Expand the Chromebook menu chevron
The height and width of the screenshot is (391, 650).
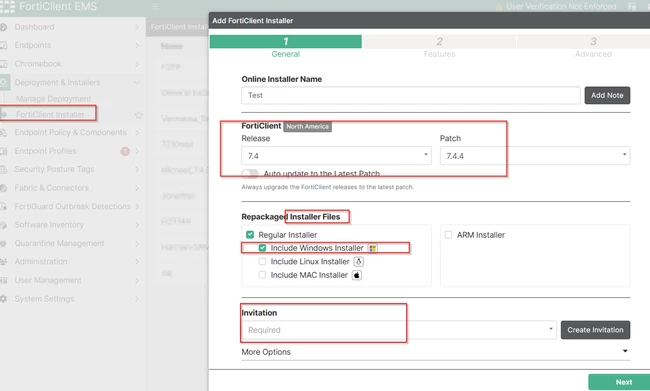coord(137,64)
